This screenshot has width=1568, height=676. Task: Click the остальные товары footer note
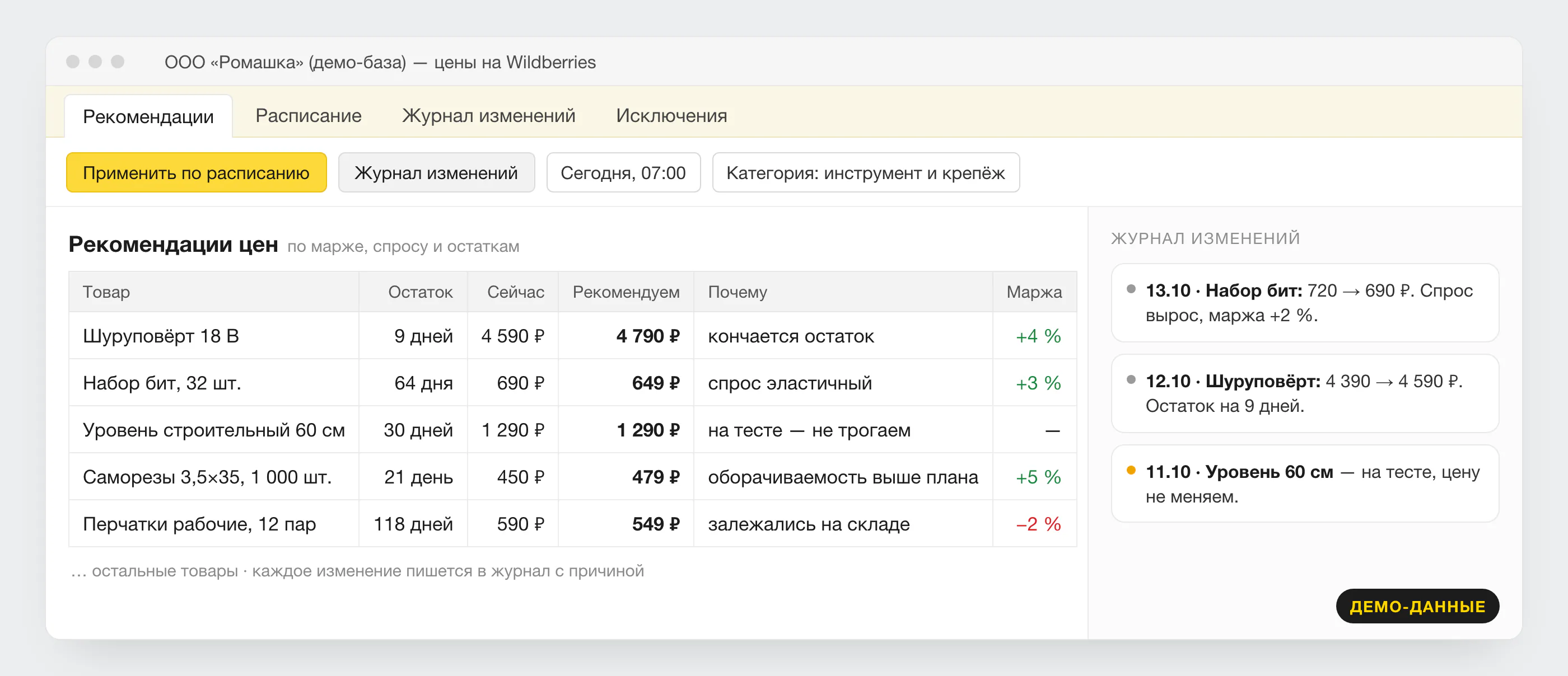pos(357,571)
